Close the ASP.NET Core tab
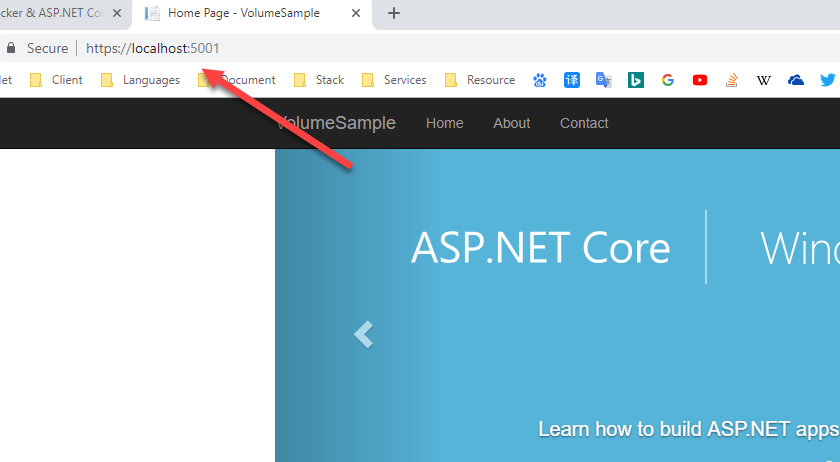Viewport: 840px width, 462px height. [117, 13]
